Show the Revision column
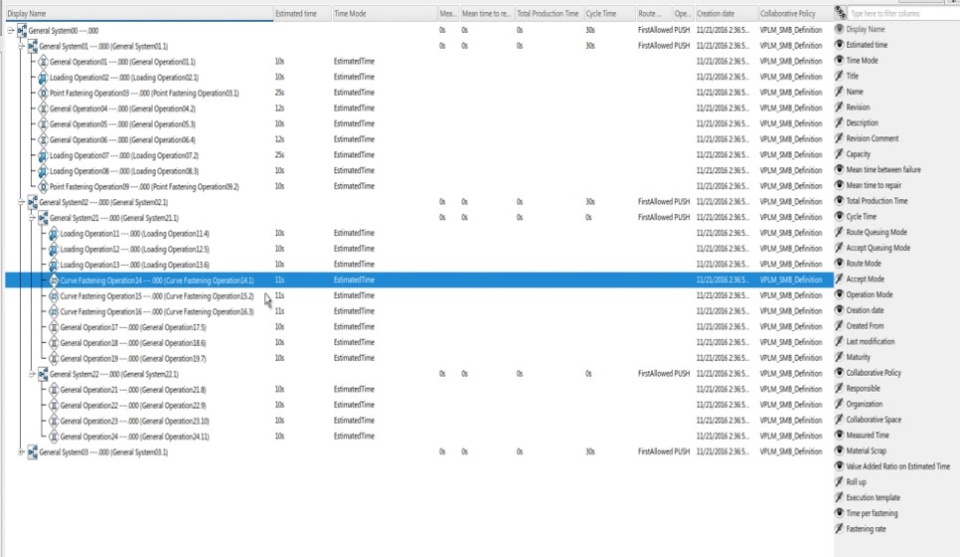This screenshot has height=557, width=960. coord(839,107)
